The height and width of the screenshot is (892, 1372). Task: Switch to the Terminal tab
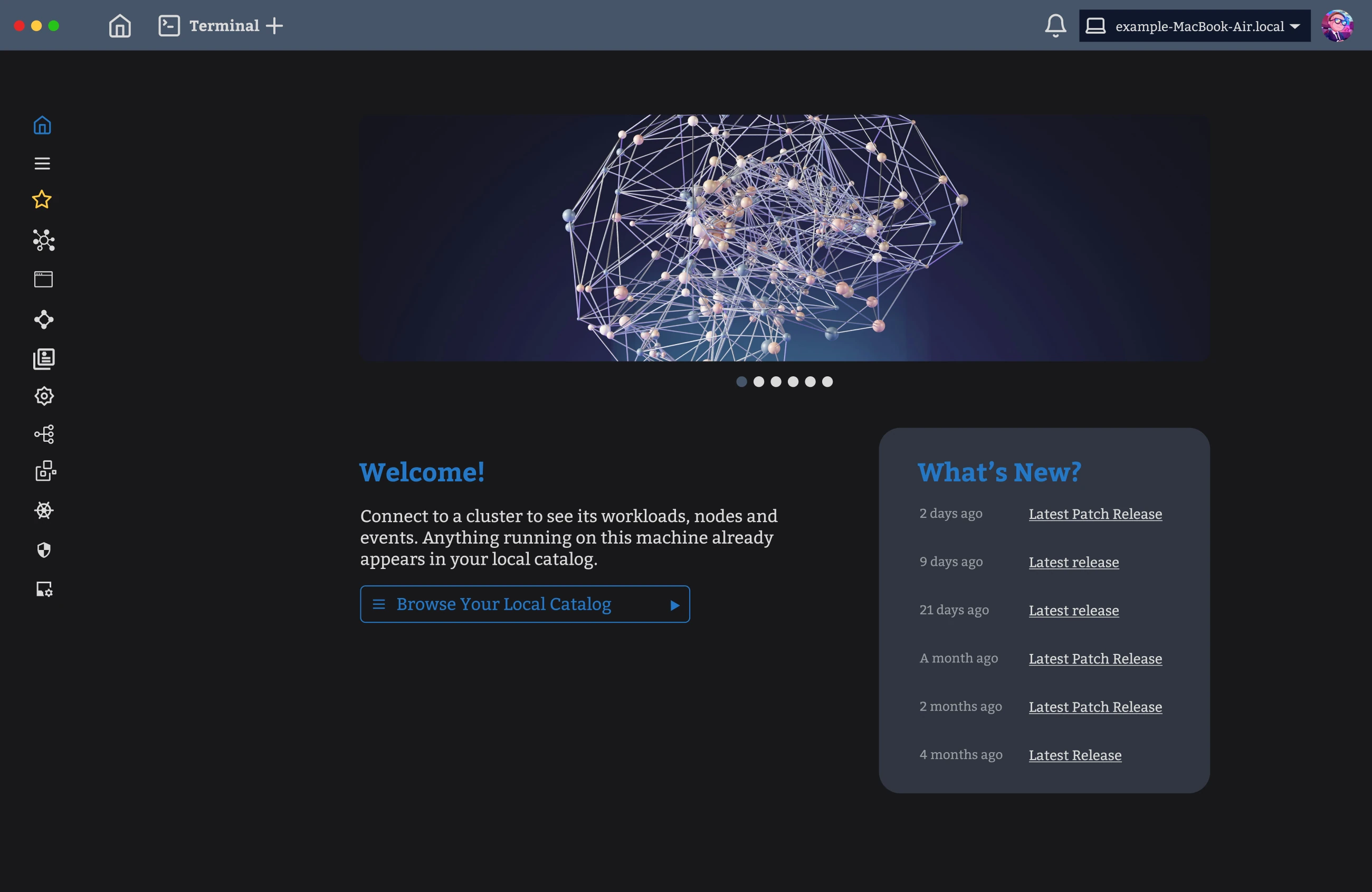(x=208, y=26)
